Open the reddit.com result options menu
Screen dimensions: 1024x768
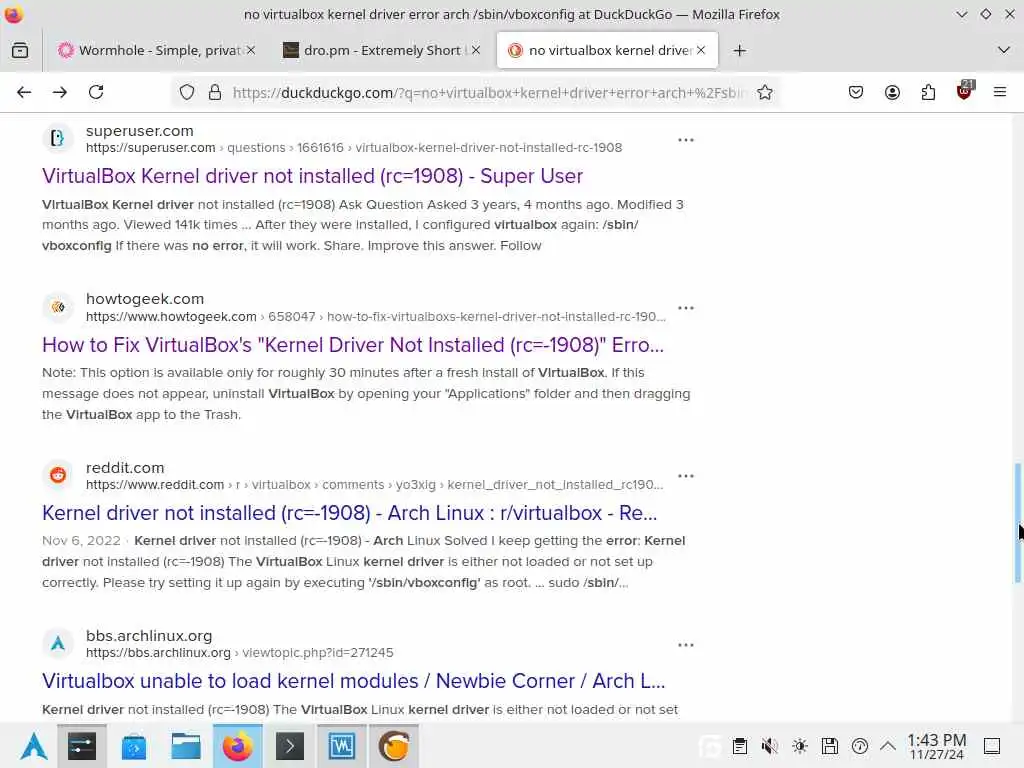(x=686, y=476)
